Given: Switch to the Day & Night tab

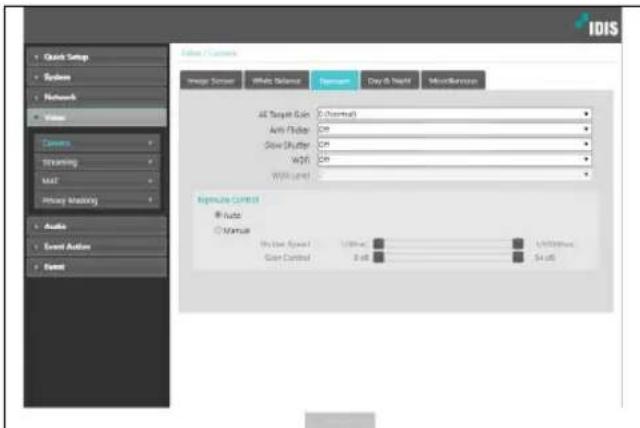Looking at the screenshot, I should point(389,81).
